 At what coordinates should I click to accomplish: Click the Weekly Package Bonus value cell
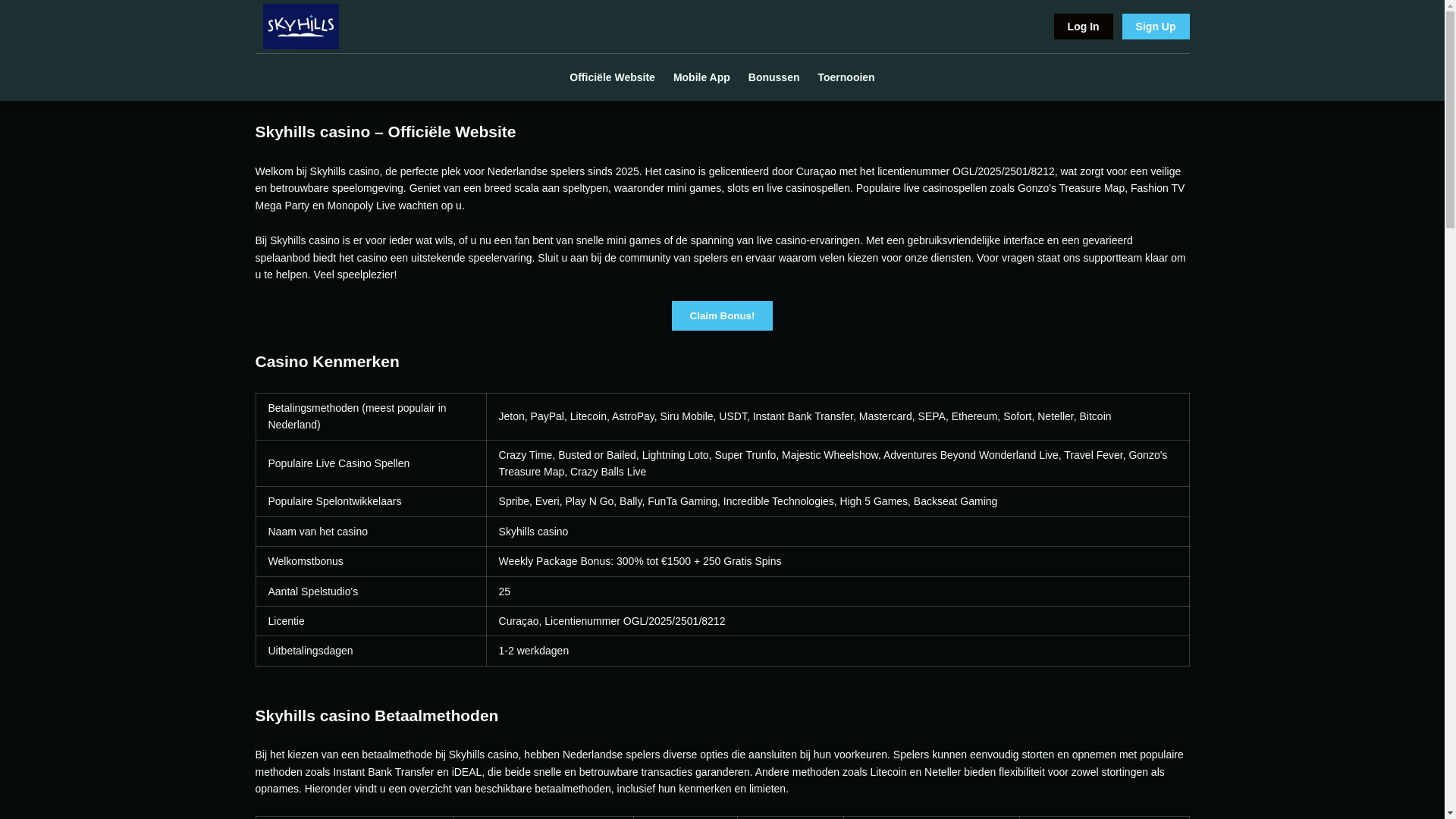click(837, 561)
